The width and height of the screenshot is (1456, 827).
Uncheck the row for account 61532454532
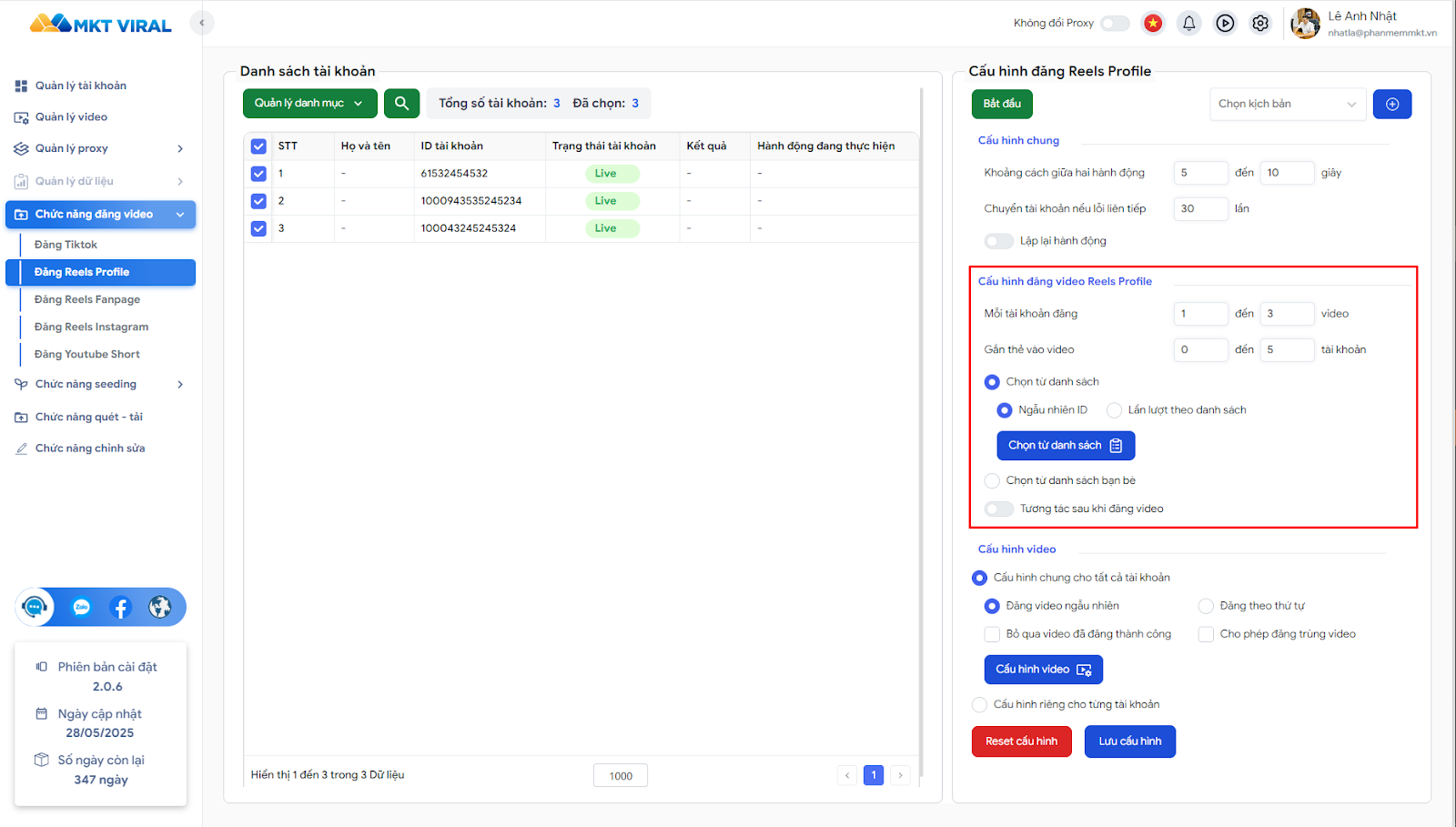pyautogui.click(x=258, y=174)
